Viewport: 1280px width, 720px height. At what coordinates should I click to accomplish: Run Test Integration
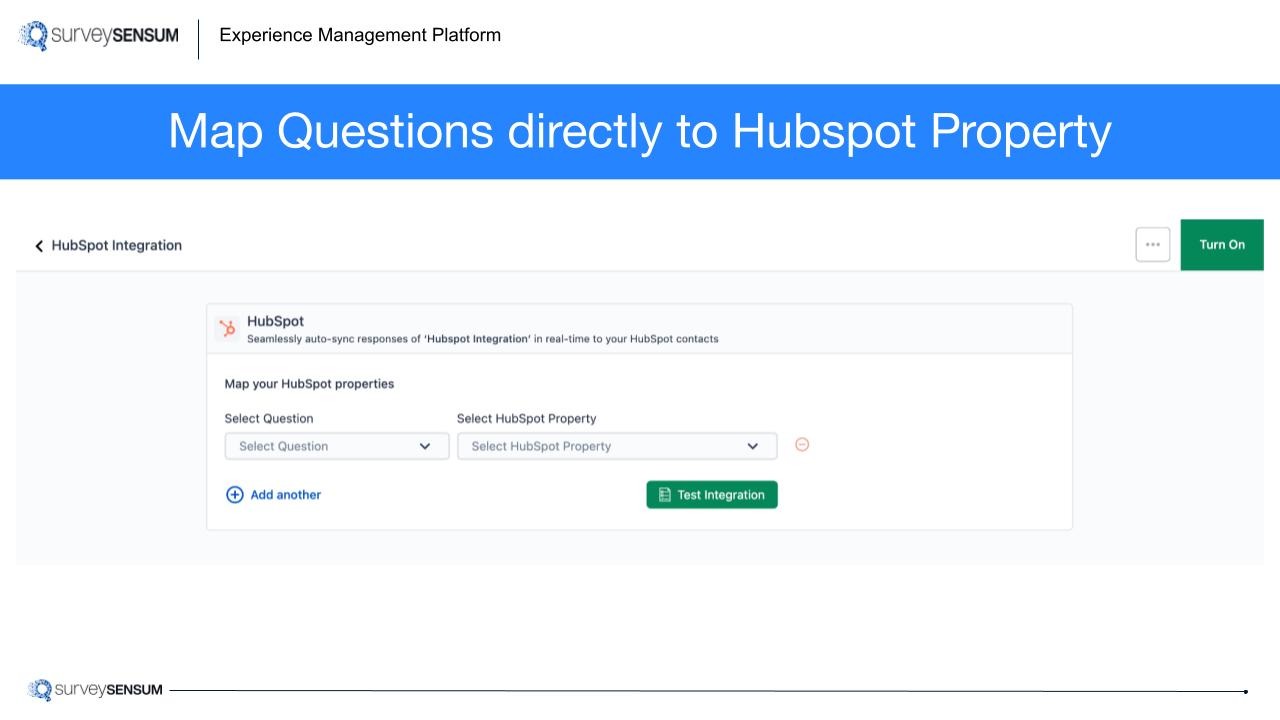pos(711,494)
